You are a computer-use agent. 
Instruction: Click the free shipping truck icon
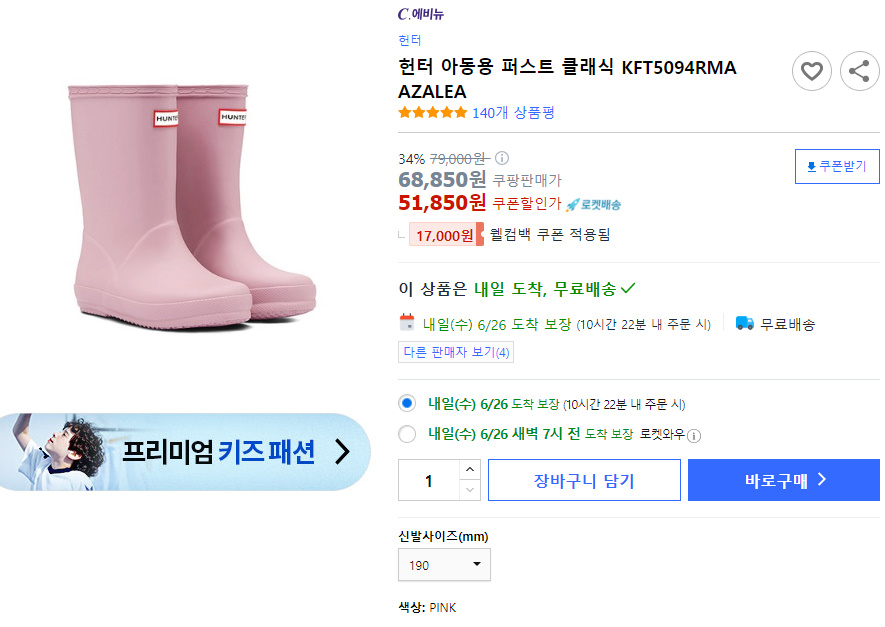744,323
